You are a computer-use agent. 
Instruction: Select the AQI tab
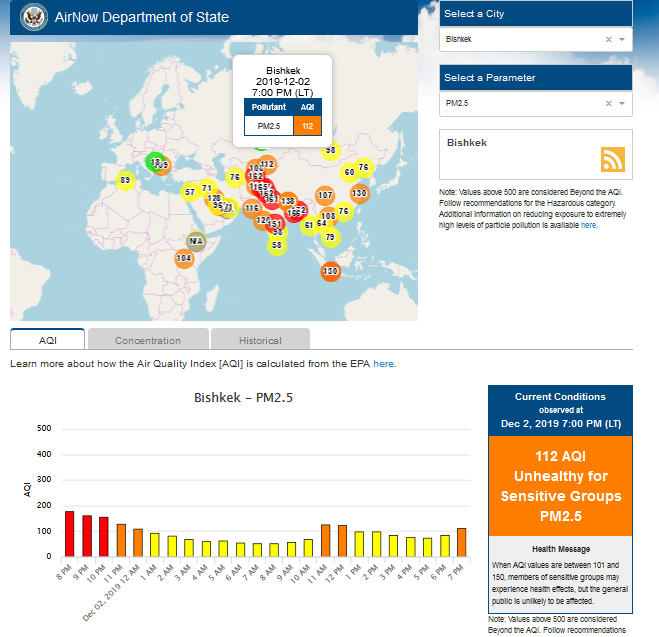point(48,340)
